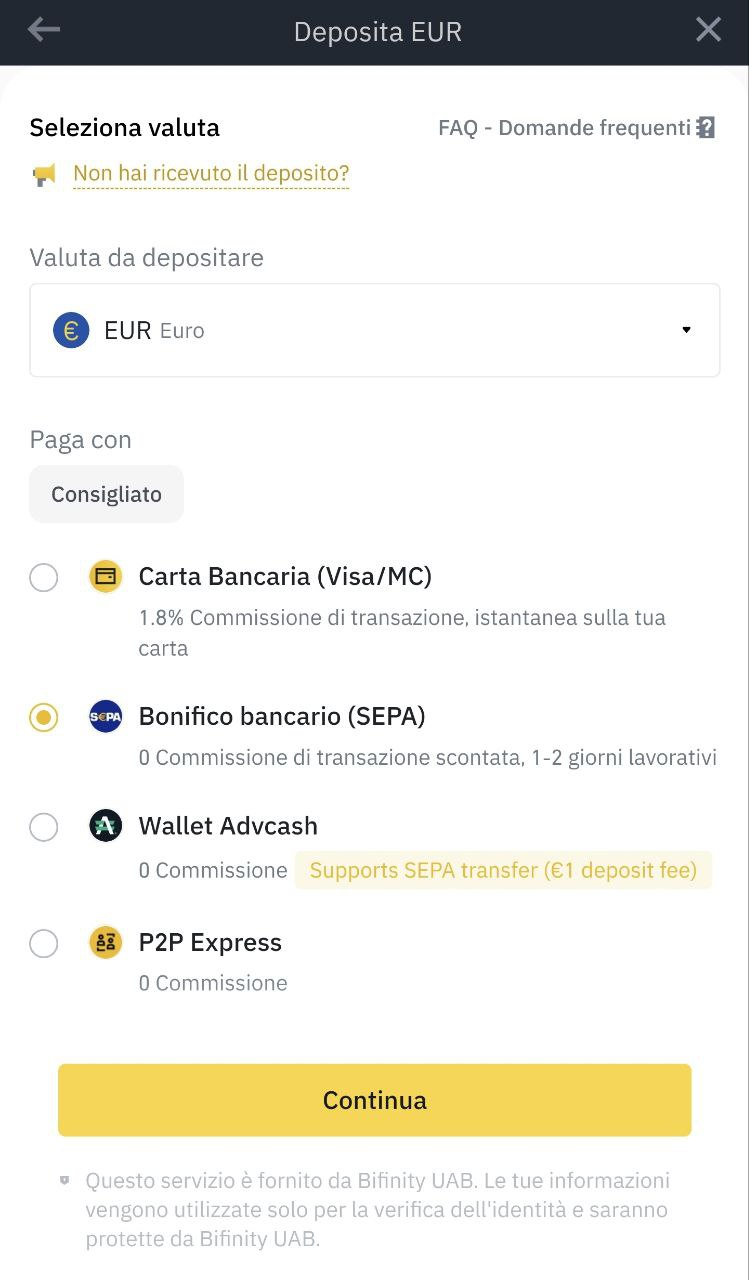Image resolution: width=749 pixels, height=1280 pixels.
Task: Click the SEPA logo icon
Action: pyautogui.click(x=105, y=717)
